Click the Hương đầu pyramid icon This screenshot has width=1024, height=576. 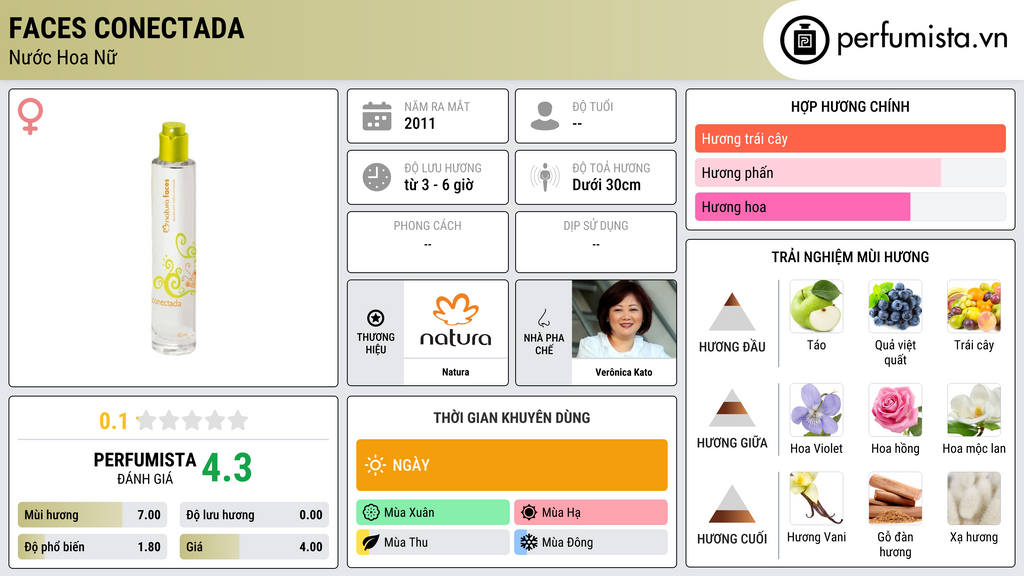point(732,312)
